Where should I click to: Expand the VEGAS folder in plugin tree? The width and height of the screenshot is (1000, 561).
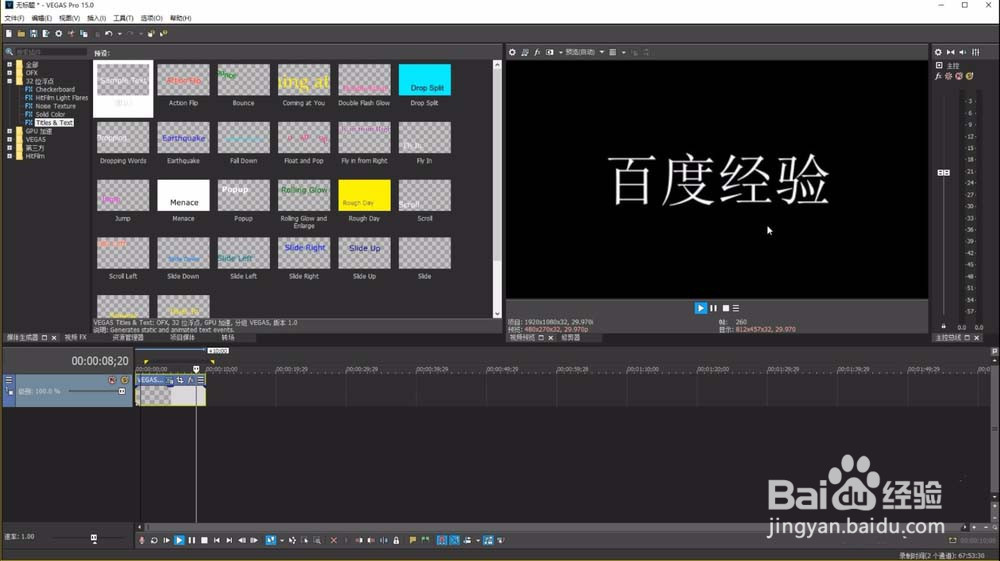click(x=10, y=139)
